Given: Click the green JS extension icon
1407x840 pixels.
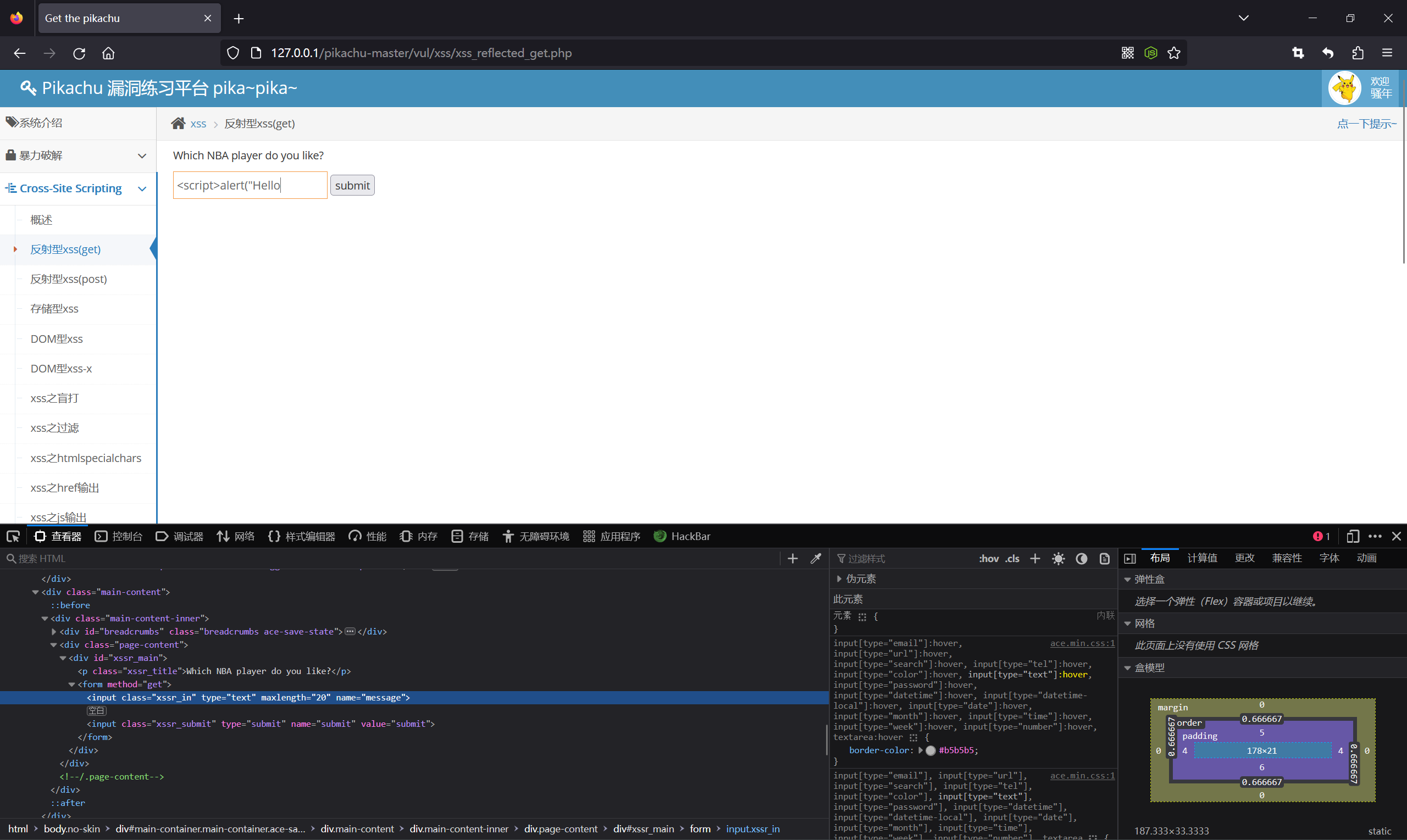Looking at the screenshot, I should click(1150, 53).
